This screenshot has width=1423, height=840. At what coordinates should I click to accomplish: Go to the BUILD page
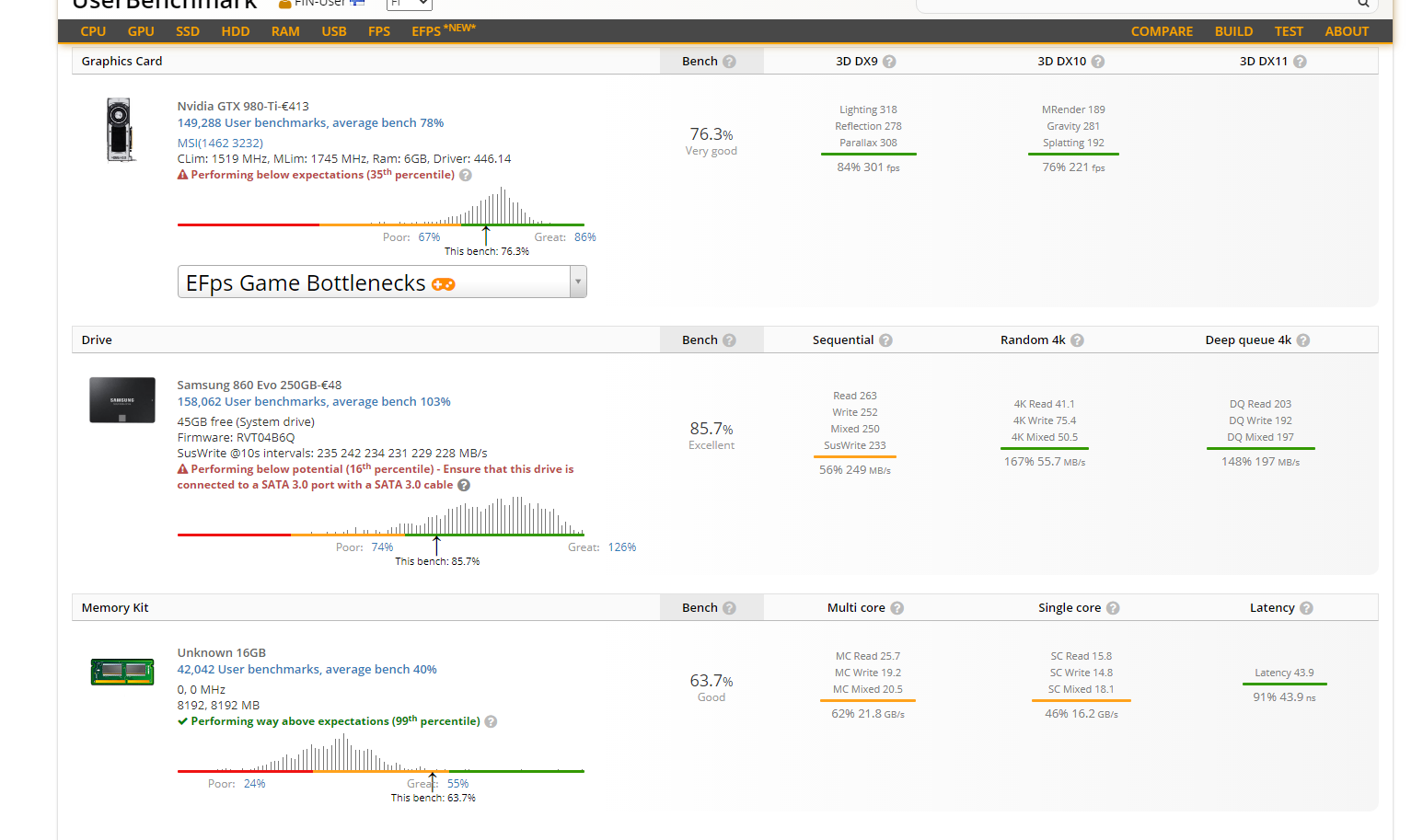pyautogui.click(x=1233, y=31)
